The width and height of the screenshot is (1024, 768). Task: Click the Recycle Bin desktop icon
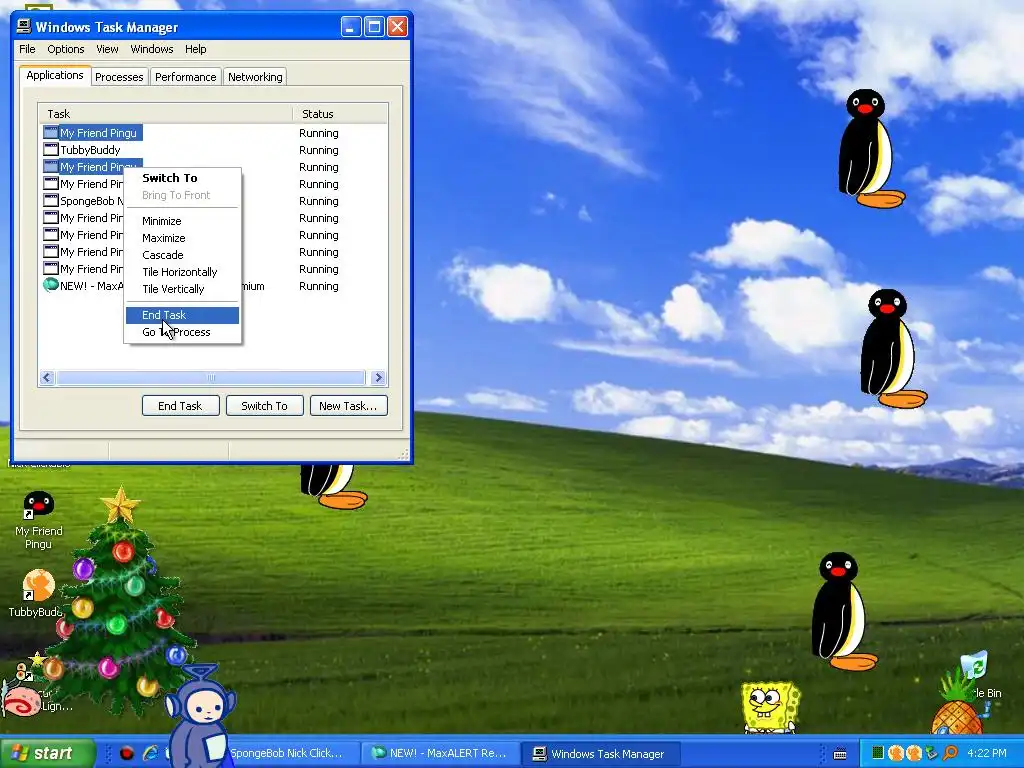[976, 667]
